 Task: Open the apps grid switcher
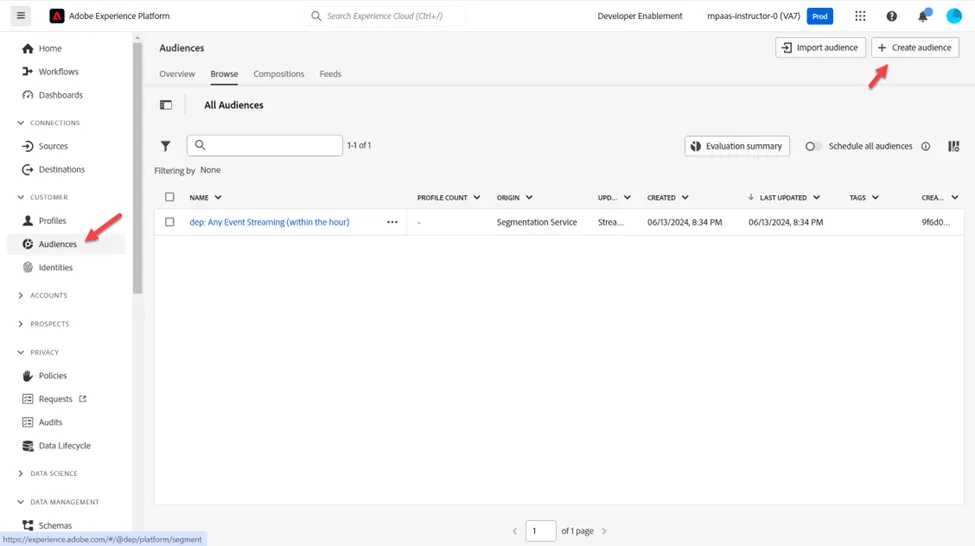[860, 16]
